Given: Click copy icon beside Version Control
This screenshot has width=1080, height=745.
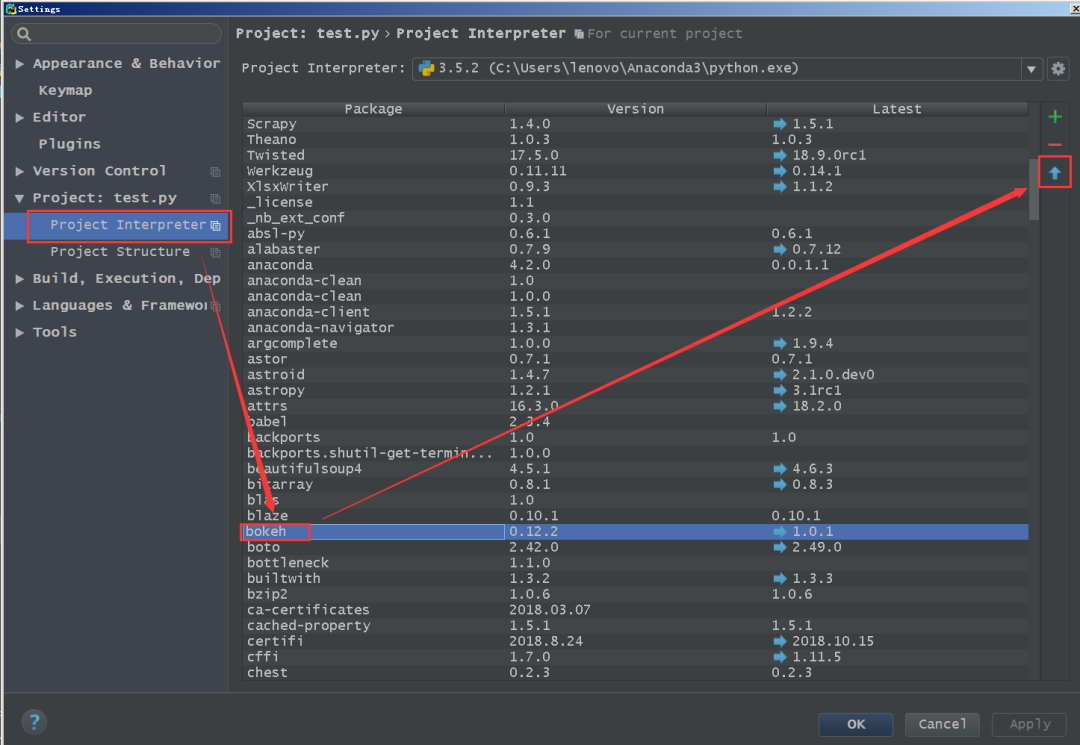Looking at the screenshot, I should [x=215, y=172].
